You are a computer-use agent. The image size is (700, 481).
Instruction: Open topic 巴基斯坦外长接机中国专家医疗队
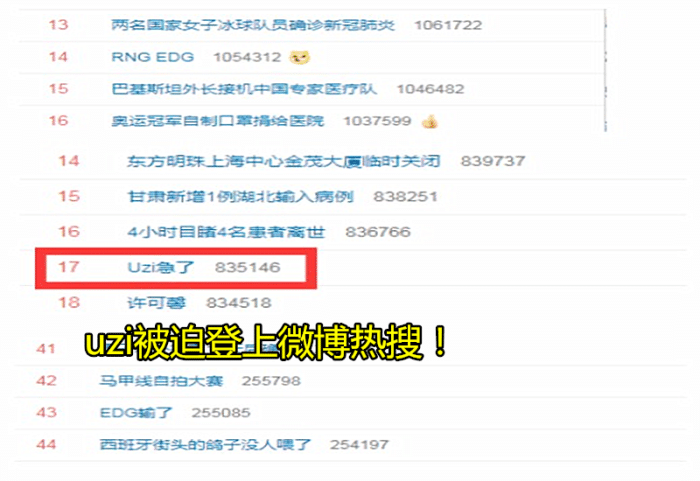tap(244, 88)
